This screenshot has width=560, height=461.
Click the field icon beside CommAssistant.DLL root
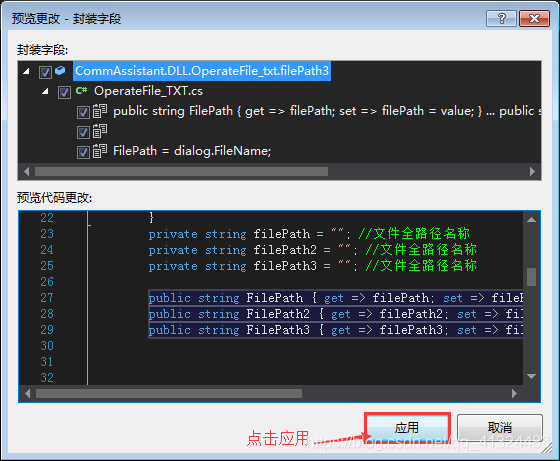[x=60, y=70]
